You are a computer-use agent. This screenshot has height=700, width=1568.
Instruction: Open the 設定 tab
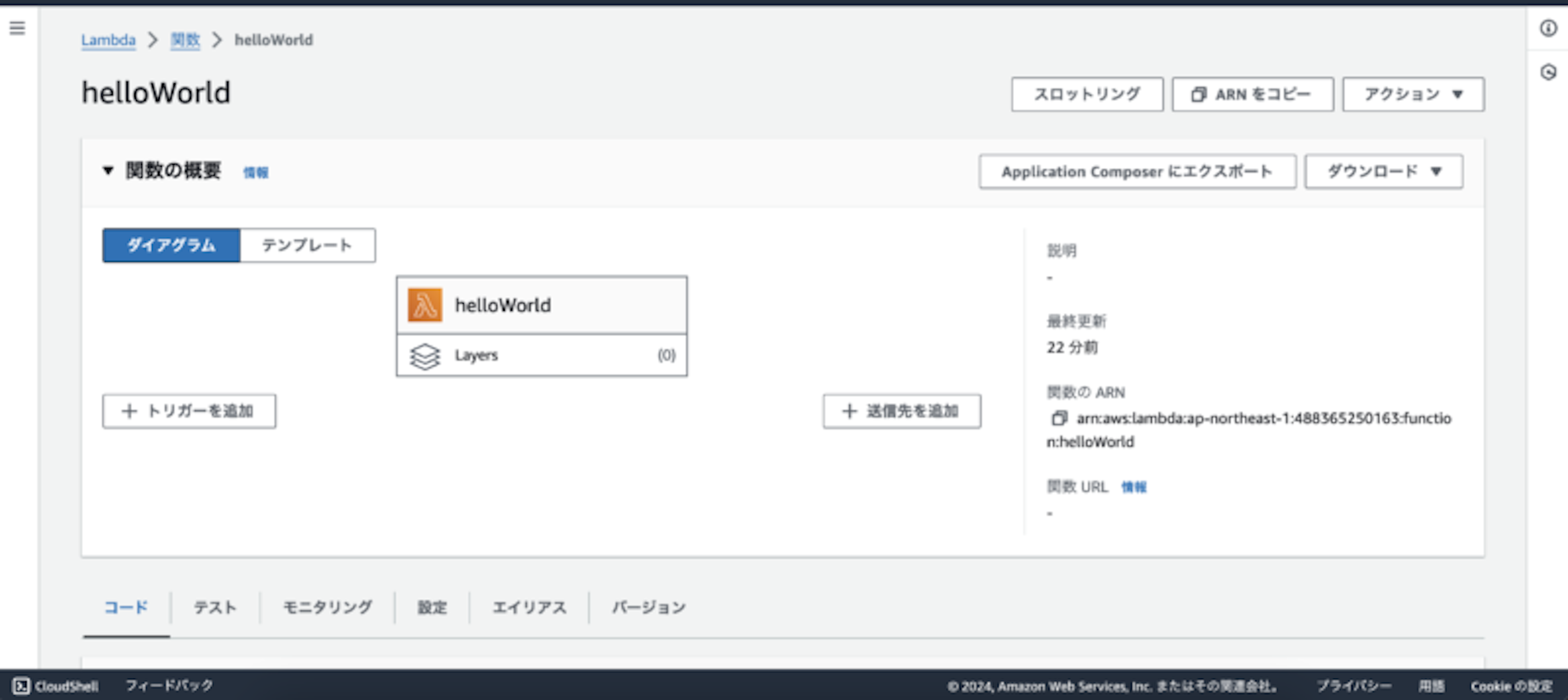tap(432, 607)
